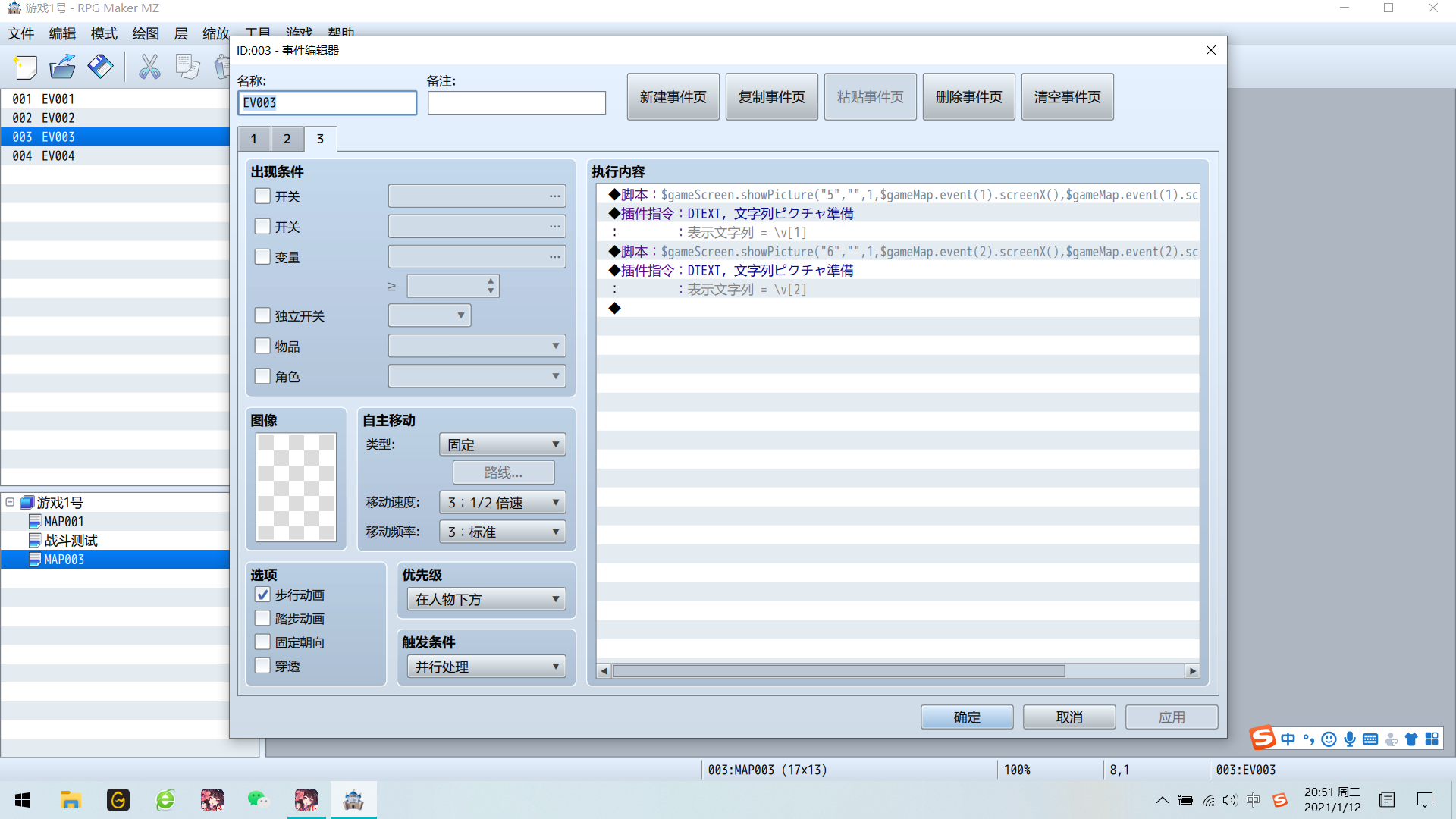Click the MAP001 map icon

tap(35, 521)
